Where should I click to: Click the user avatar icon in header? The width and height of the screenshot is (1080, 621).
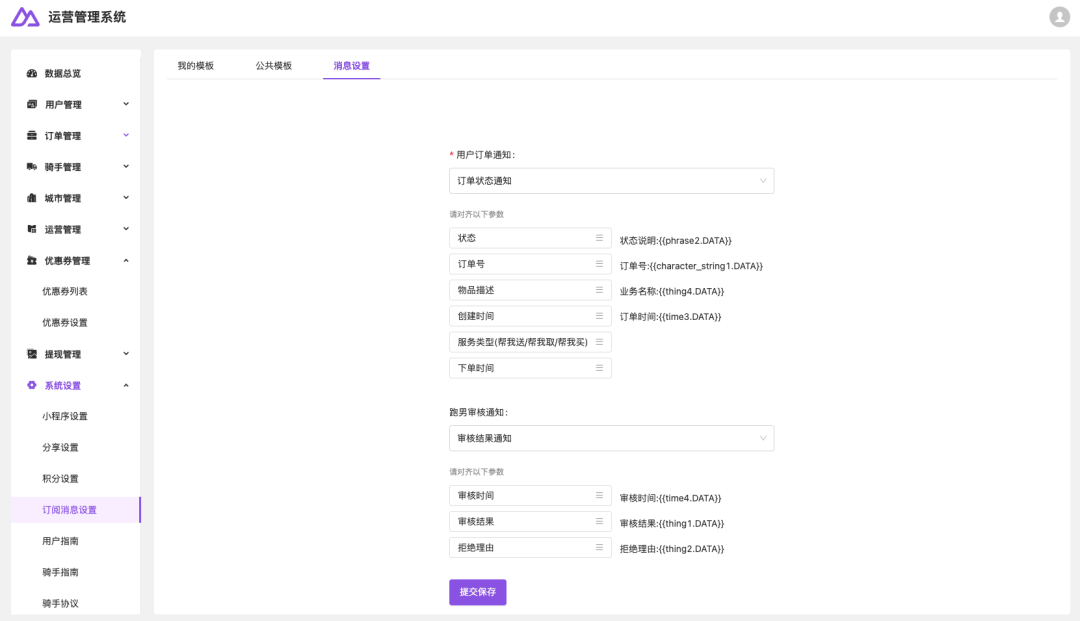click(1059, 17)
